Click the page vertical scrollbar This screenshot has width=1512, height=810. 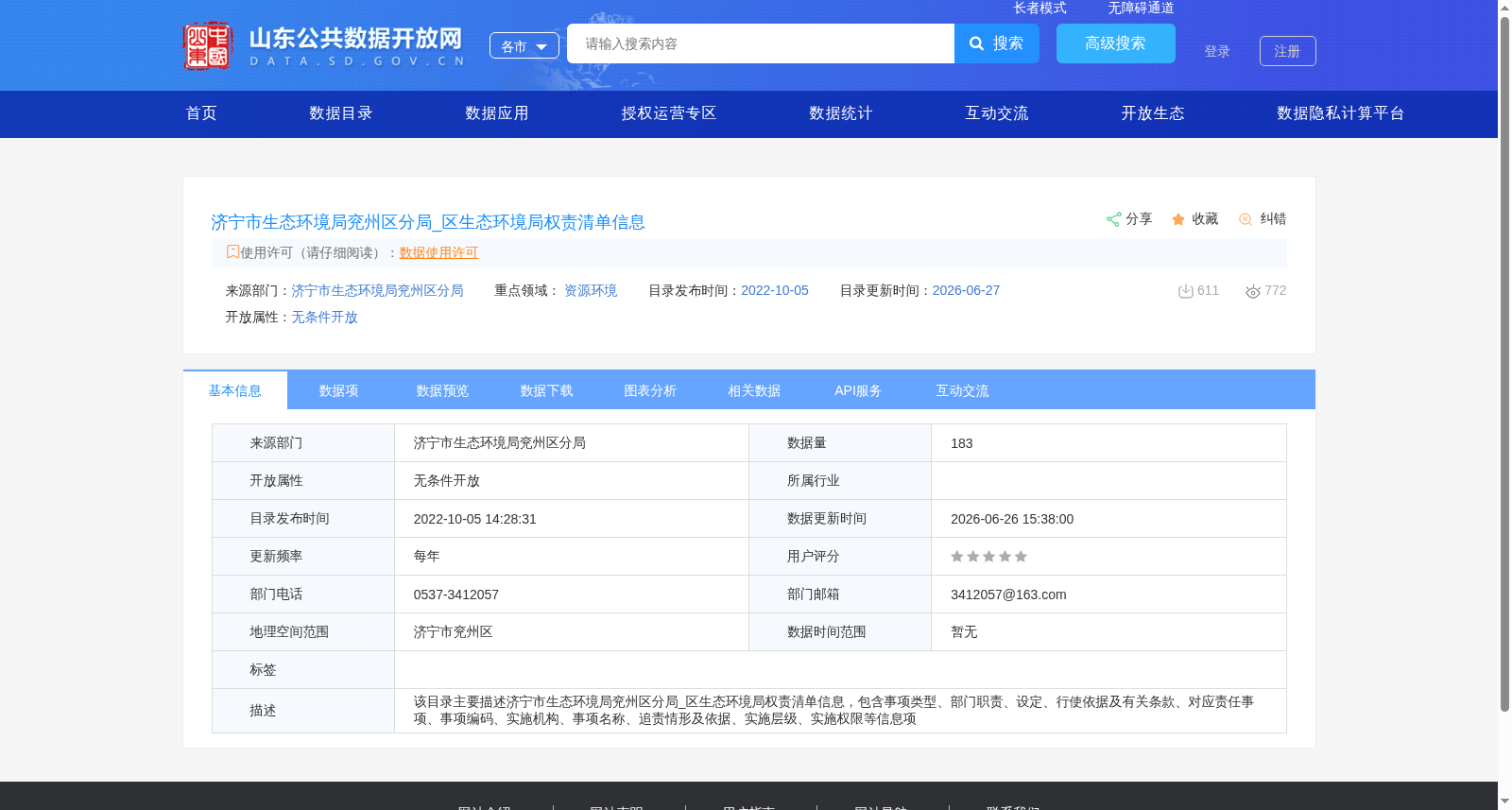(x=1504, y=364)
